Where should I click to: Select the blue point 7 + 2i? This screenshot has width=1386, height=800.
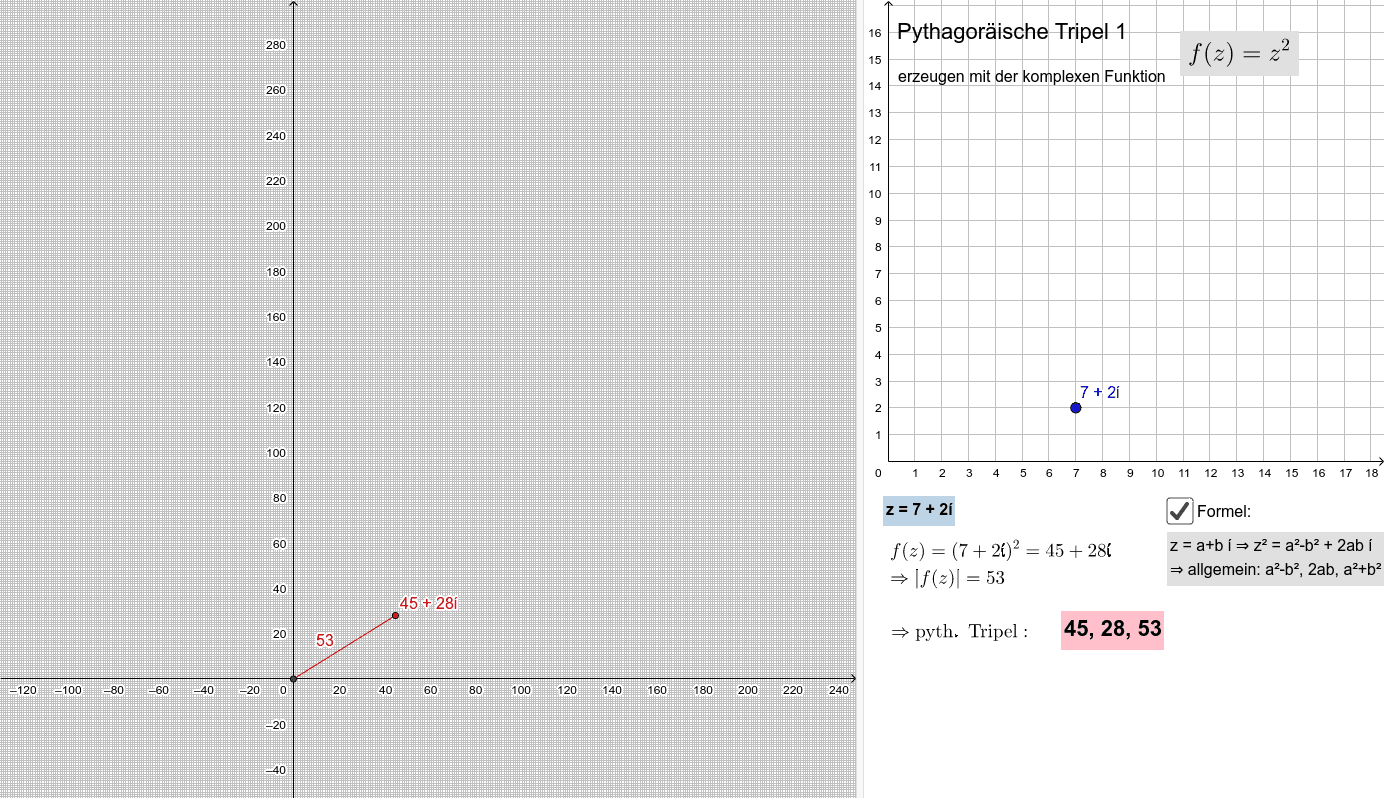point(1076,407)
